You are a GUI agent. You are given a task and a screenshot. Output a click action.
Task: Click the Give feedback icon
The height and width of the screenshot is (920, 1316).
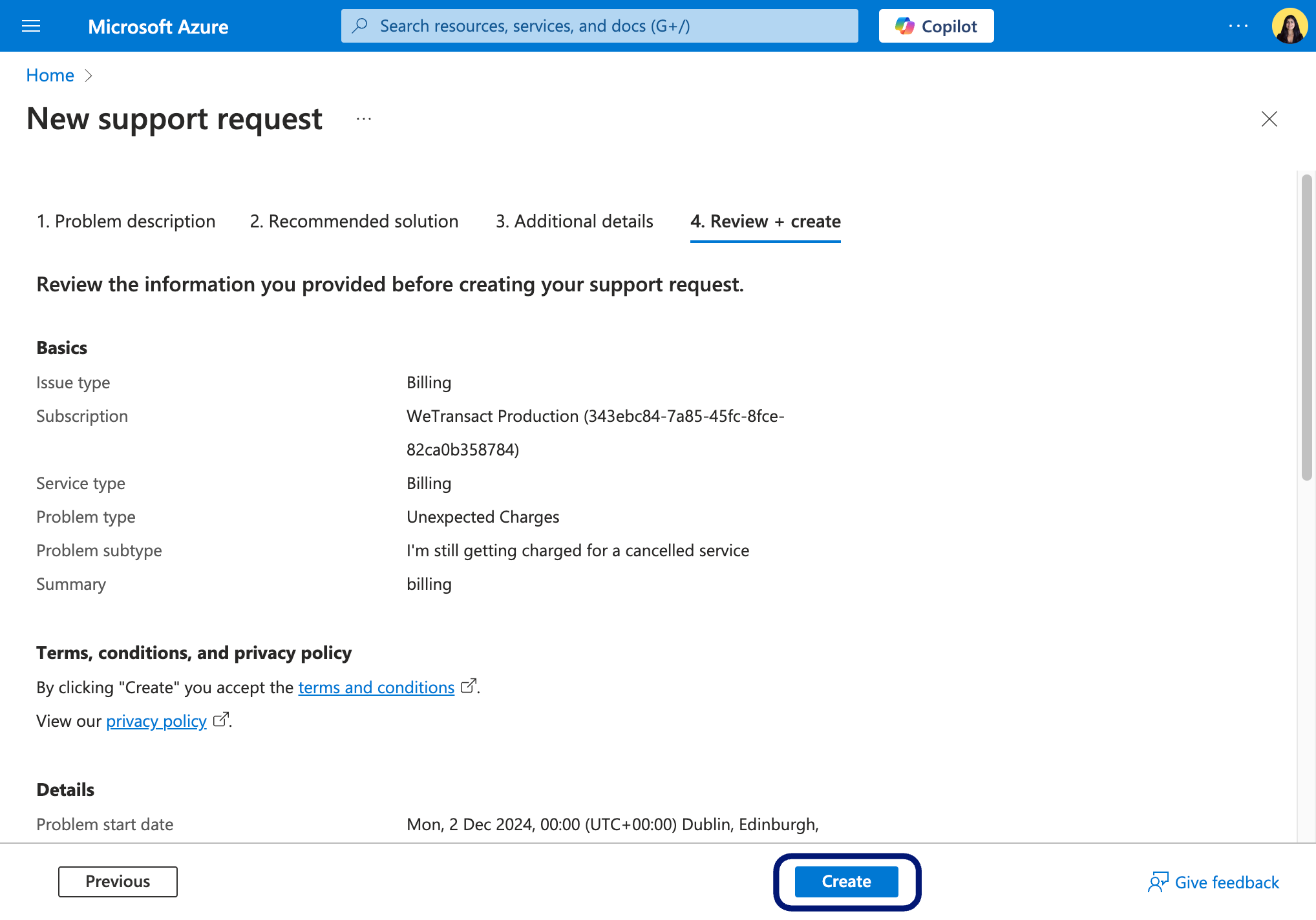click(x=1158, y=882)
